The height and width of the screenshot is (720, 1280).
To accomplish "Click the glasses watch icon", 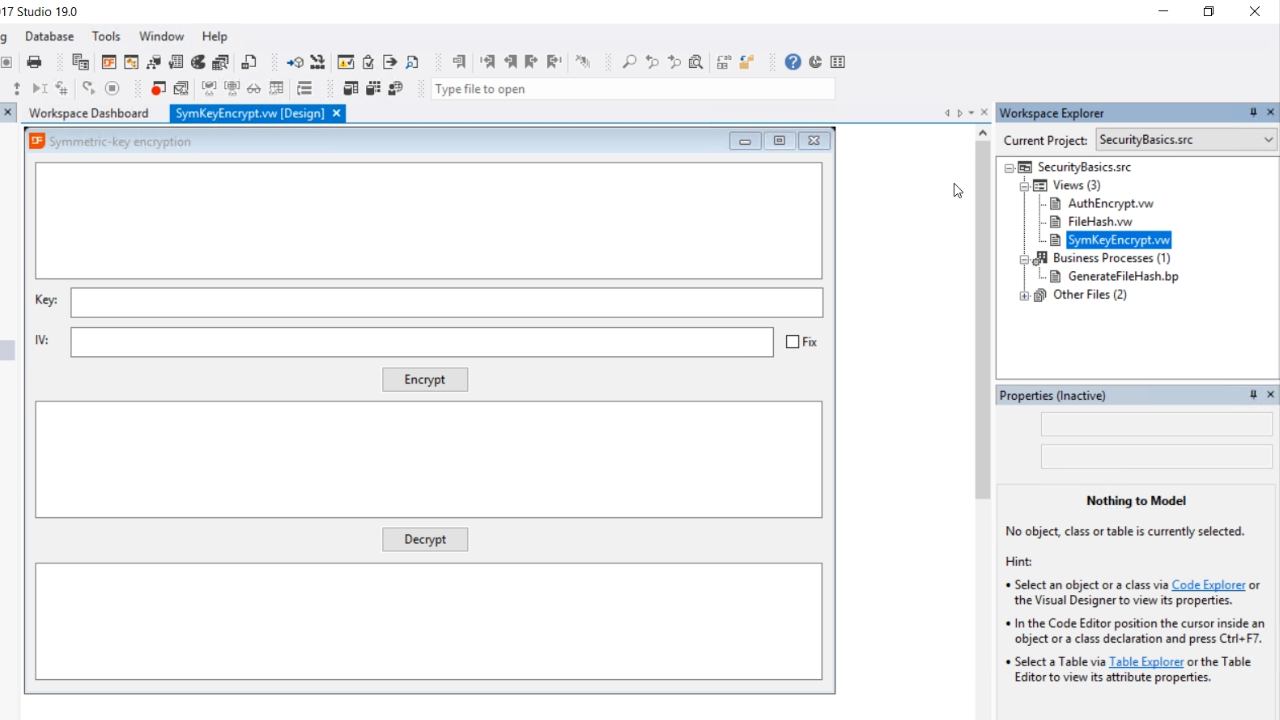I will tap(254, 89).
